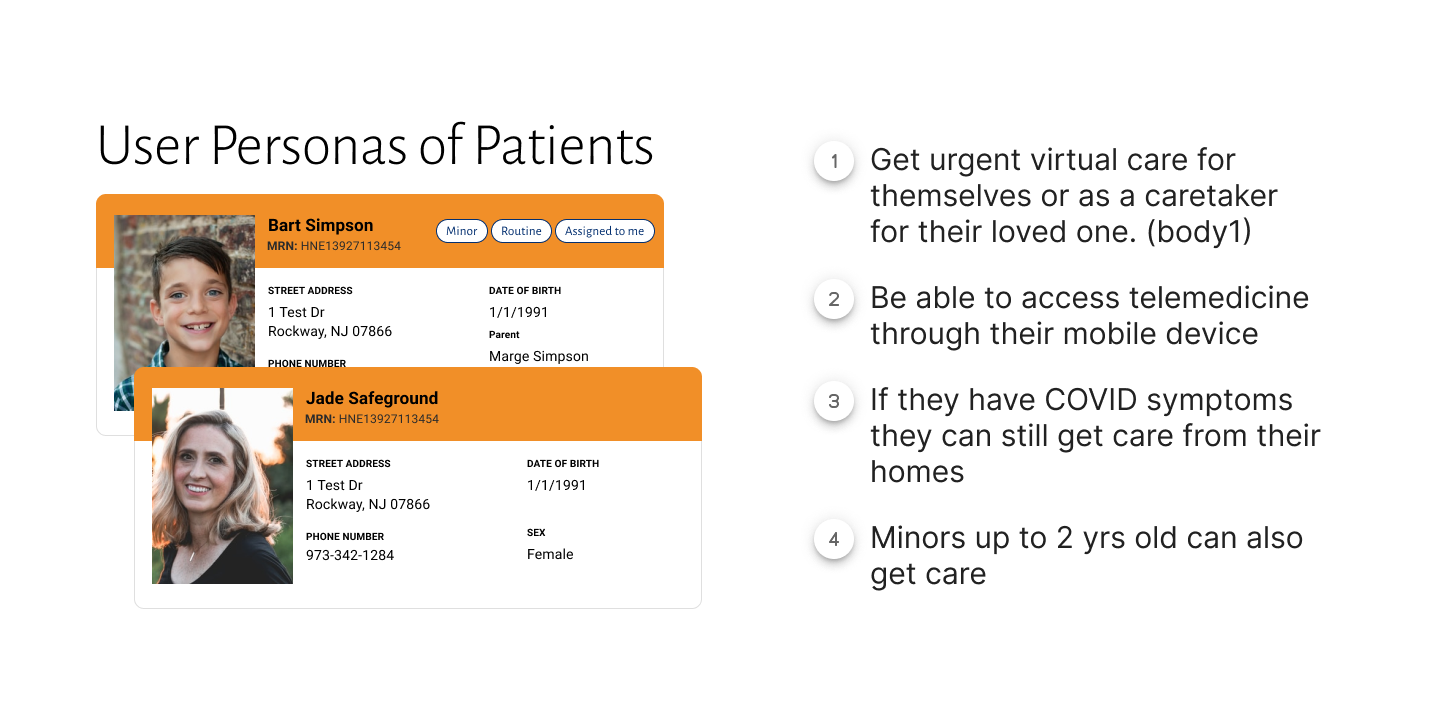The image size is (1440, 720).
Task: Click the number 1 circle badge
Action: 834,161
